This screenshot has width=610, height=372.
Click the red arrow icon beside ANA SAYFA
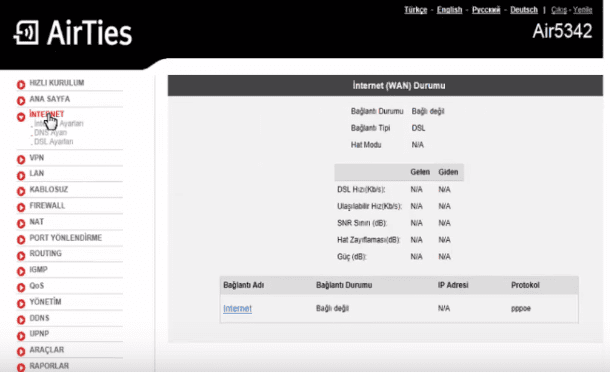point(21,100)
